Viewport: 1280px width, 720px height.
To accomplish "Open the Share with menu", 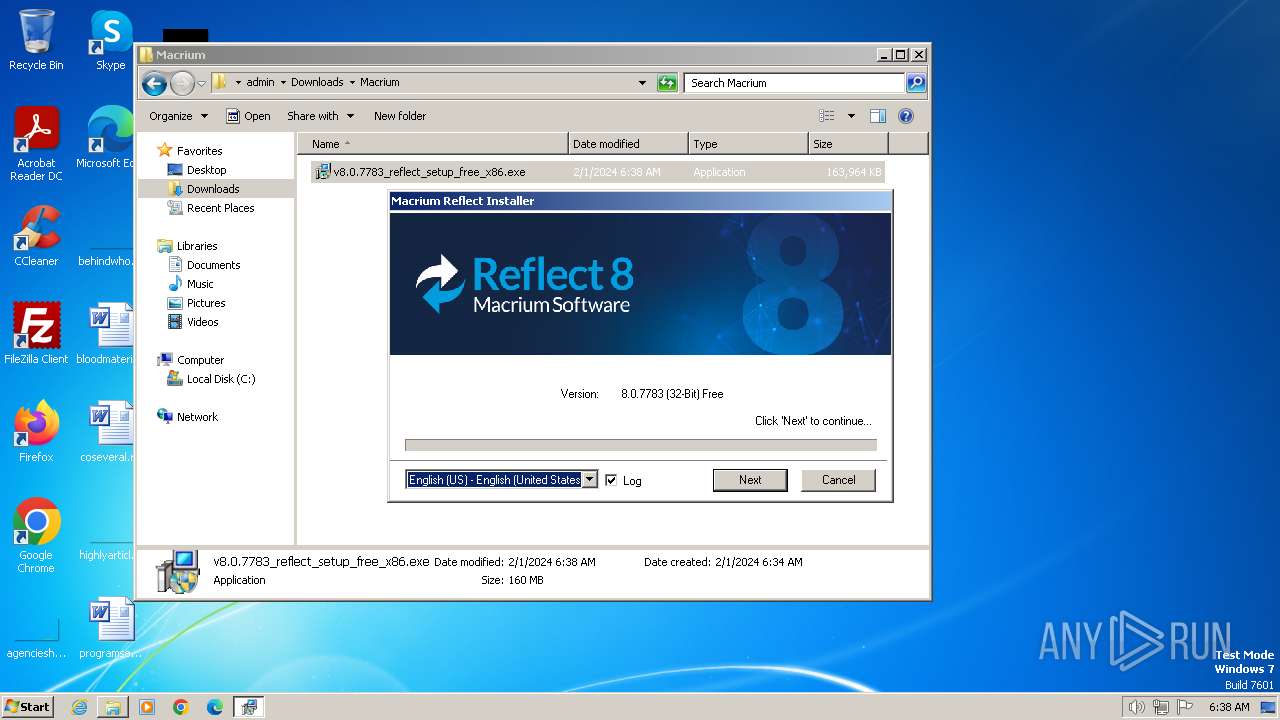I will coord(319,116).
